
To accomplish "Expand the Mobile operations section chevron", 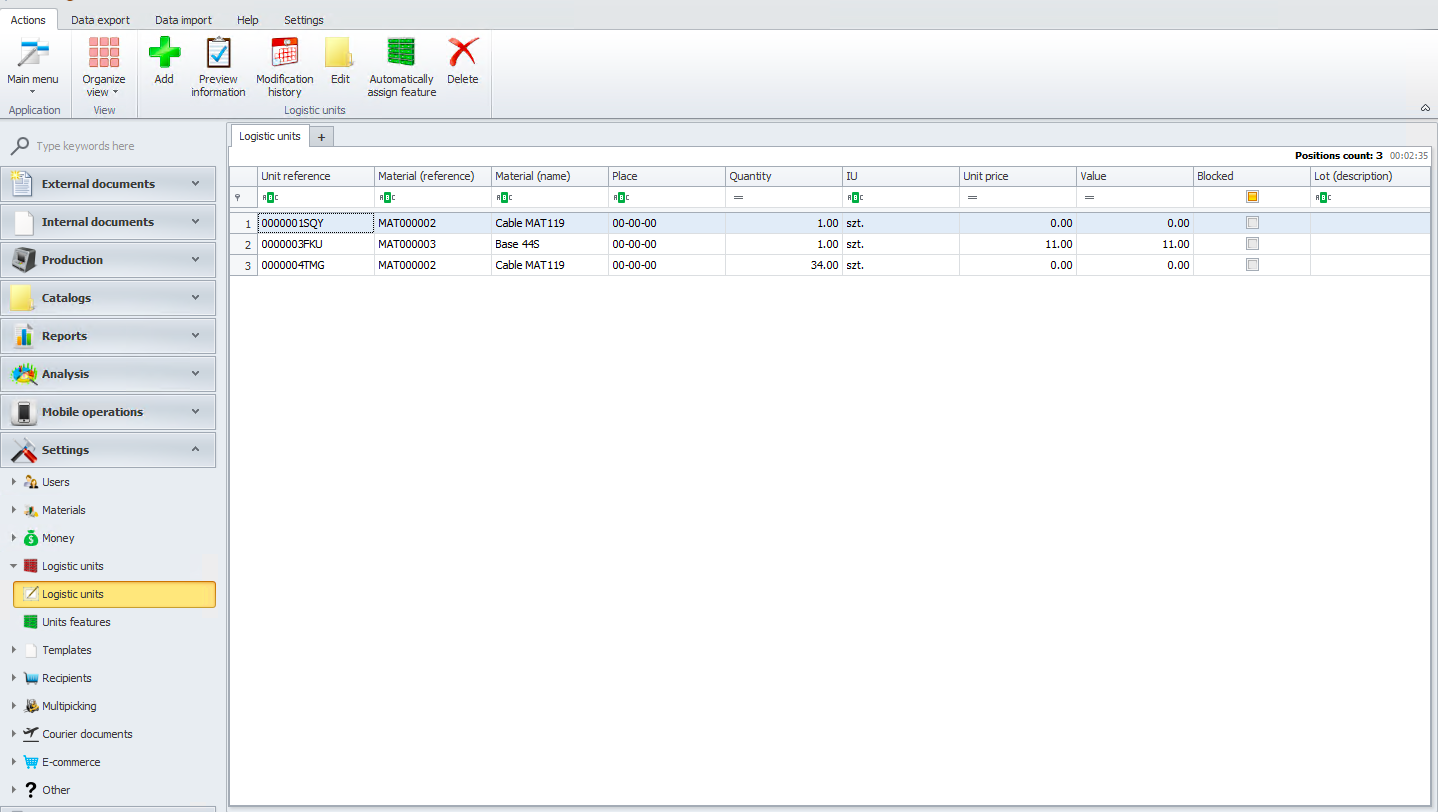I will 196,412.
